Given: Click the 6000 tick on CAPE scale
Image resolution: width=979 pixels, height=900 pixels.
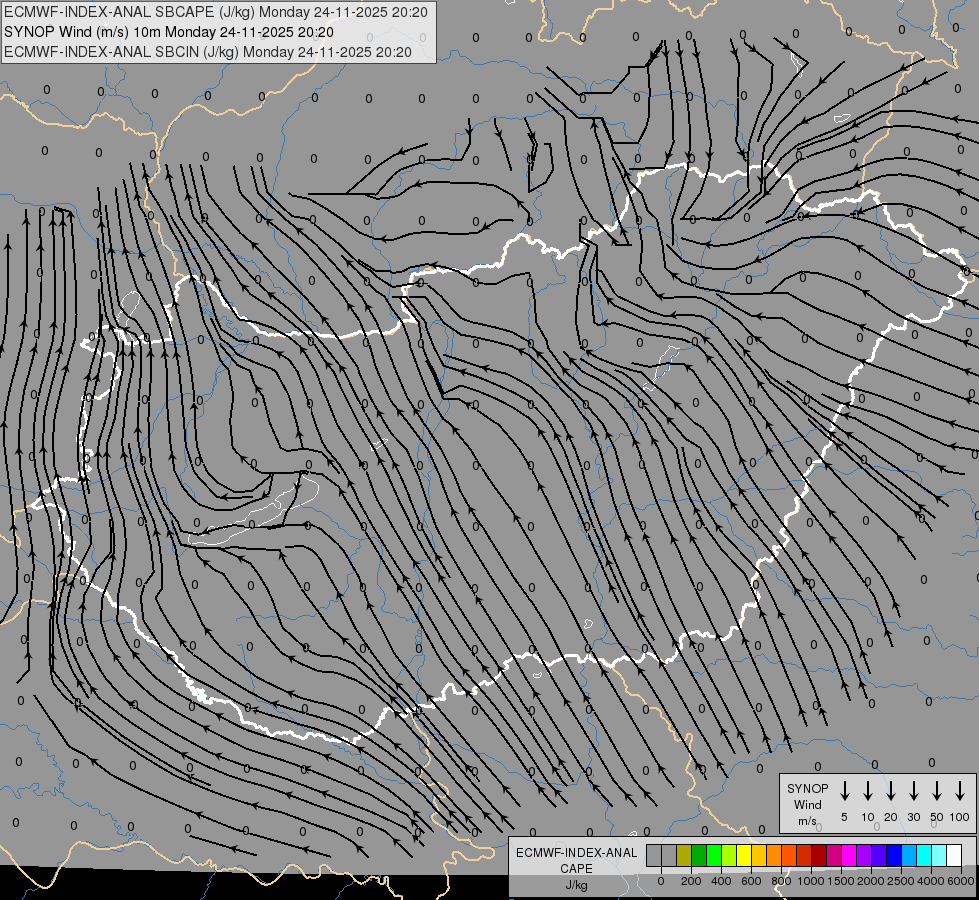Looking at the screenshot, I should point(961,881).
